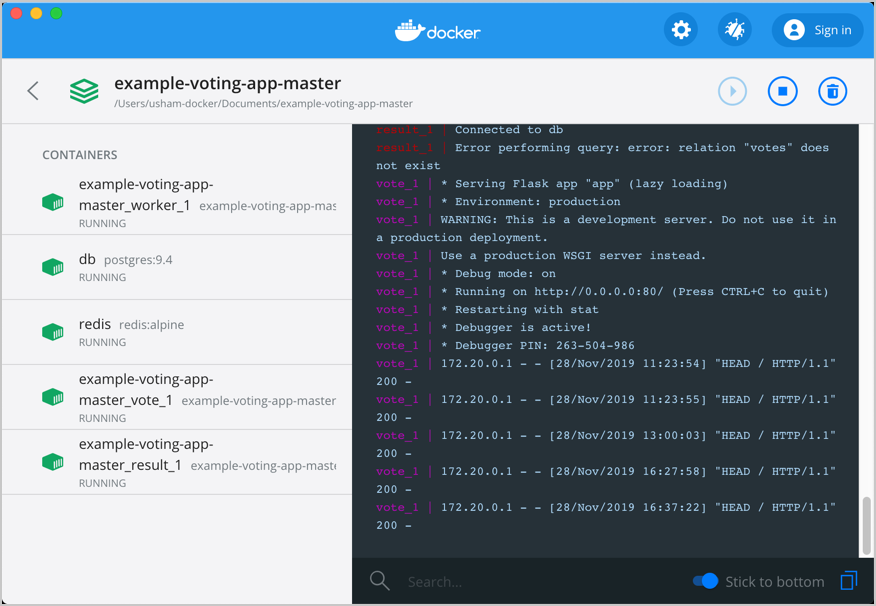Open Docker settings with the gear icon

click(681, 30)
